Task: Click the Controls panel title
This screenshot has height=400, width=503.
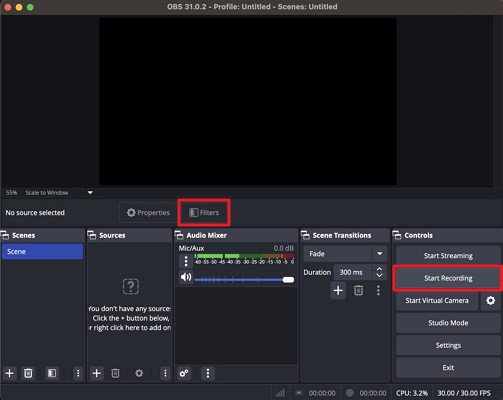Action: pyautogui.click(x=418, y=235)
